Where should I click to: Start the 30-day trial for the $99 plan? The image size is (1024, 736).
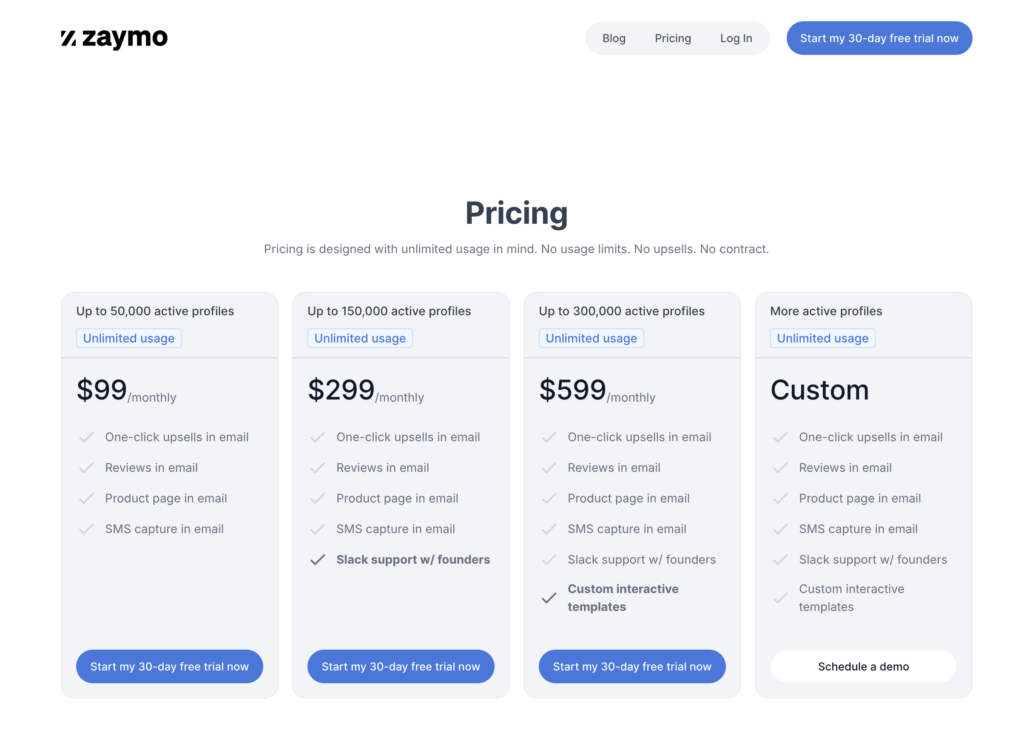pyautogui.click(x=169, y=666)
